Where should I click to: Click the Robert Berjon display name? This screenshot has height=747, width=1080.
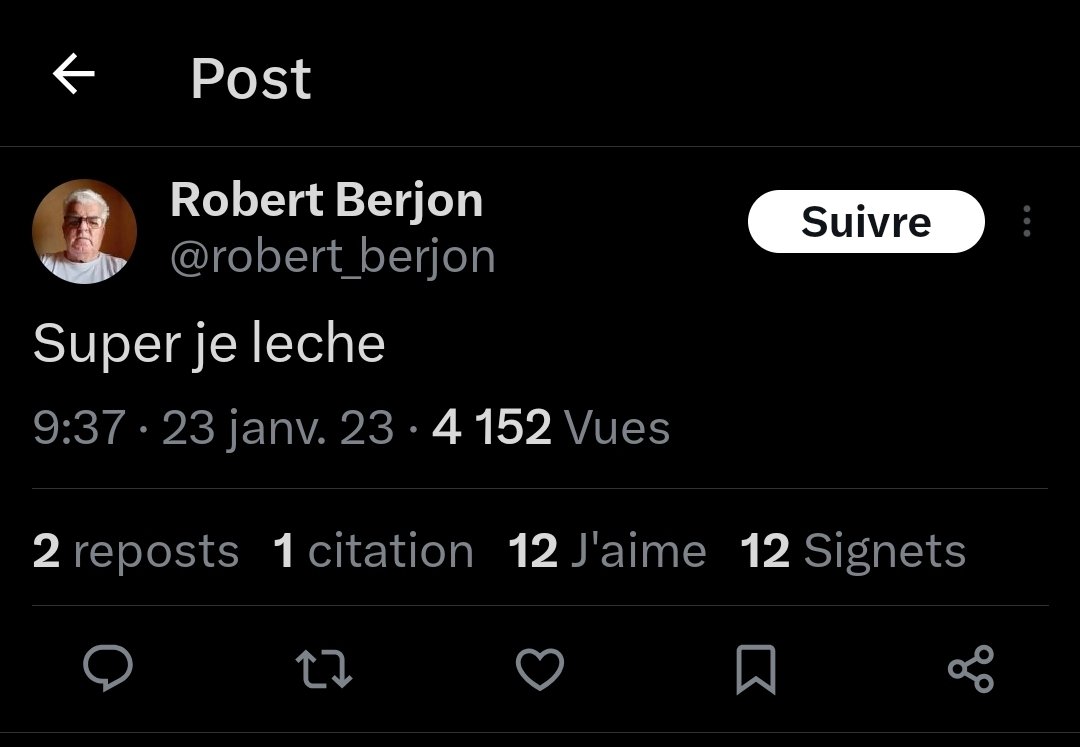[326, 200]
